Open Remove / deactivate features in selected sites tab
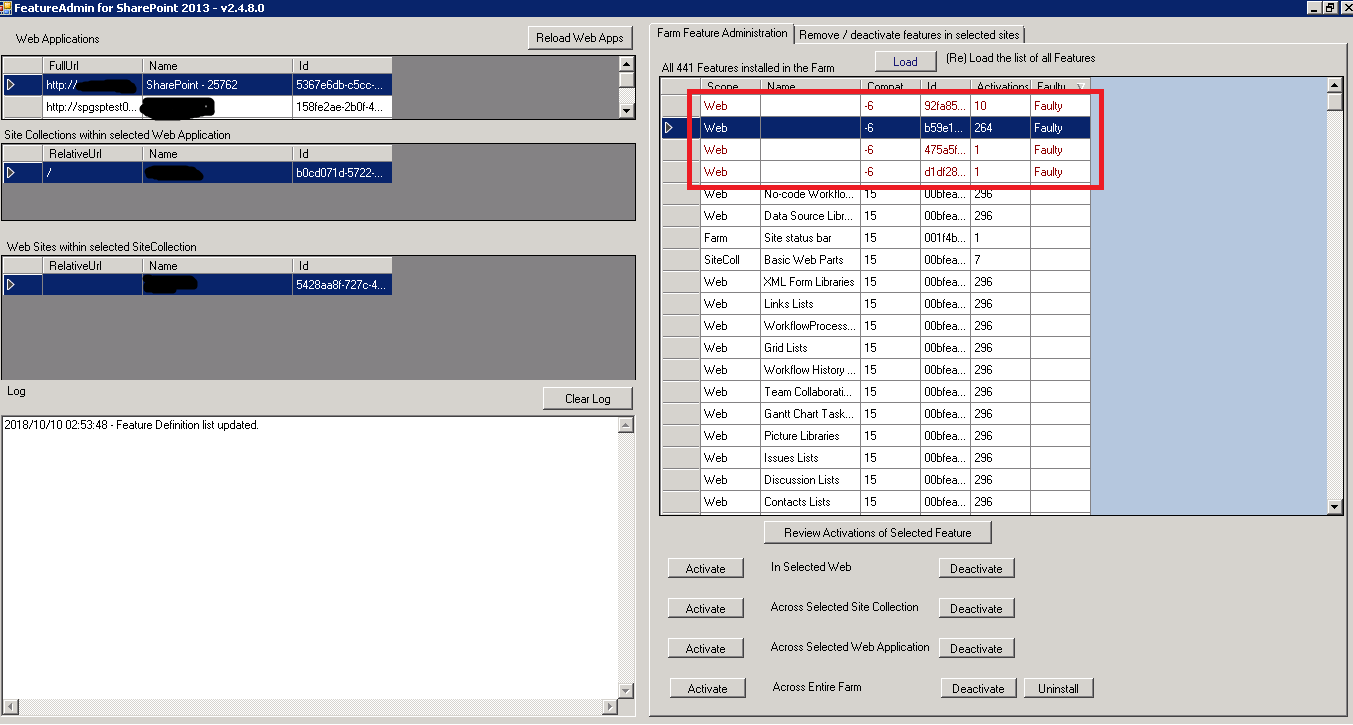Viewport: 1353px width, 725px height. (909, 35)
